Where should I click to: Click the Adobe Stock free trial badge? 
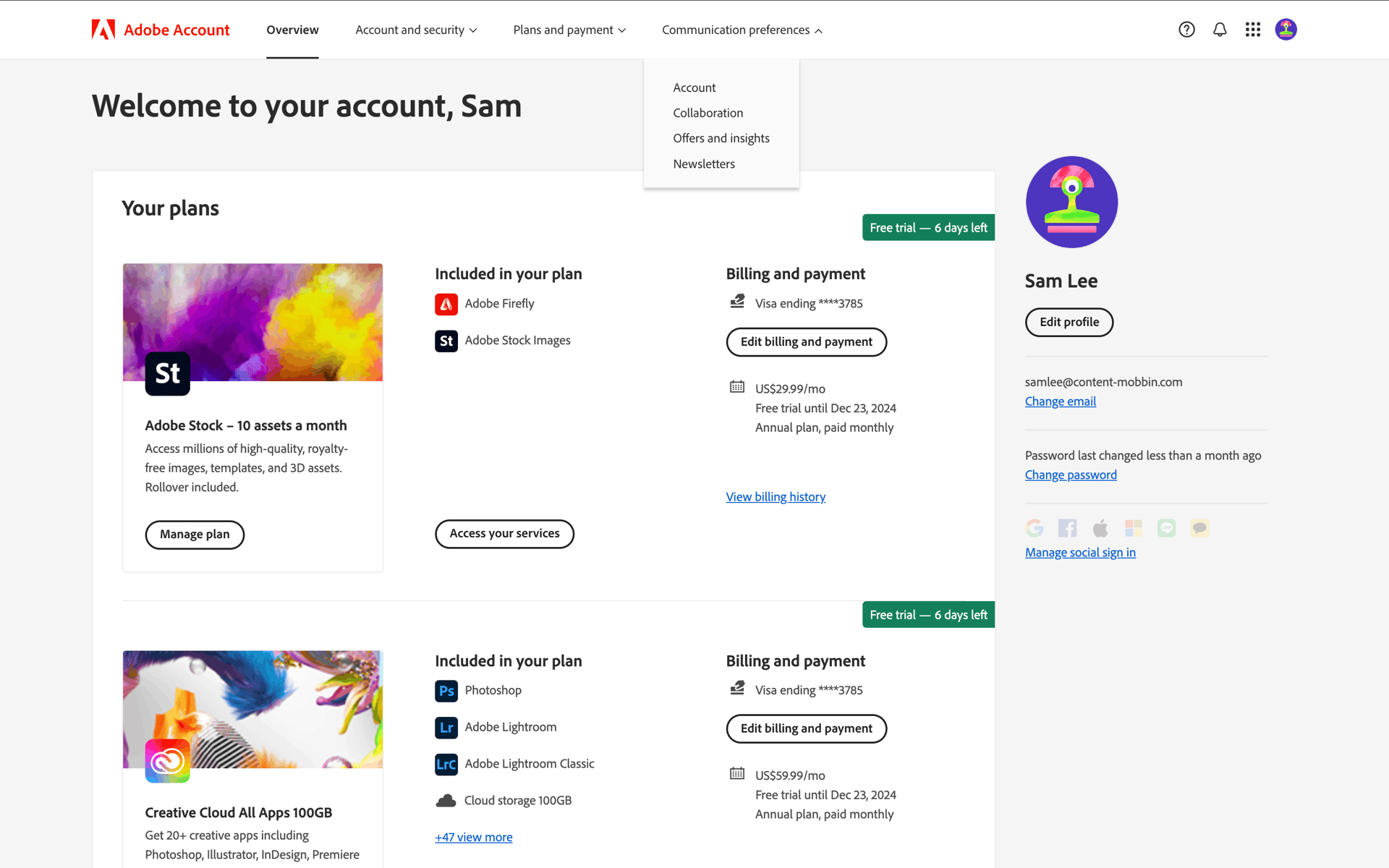tap(928, 228)
